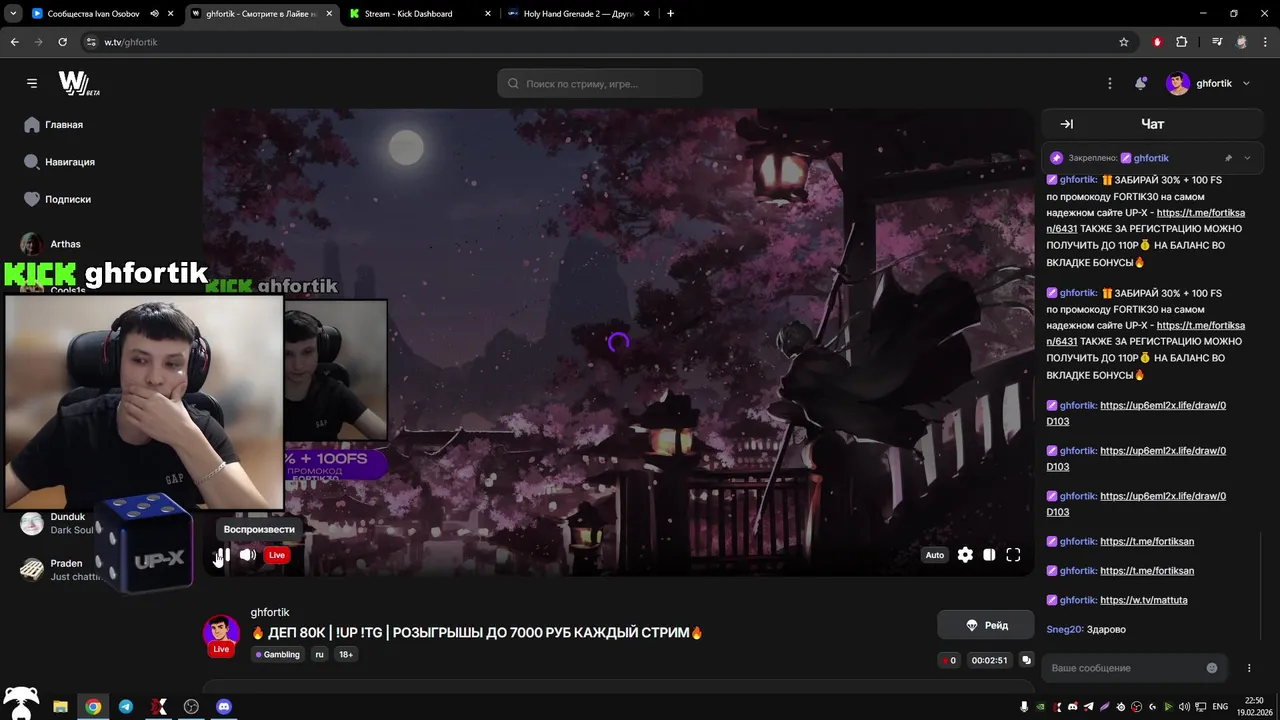
Task: Click the pinned ghfortik username in chat
Action: (x=1151, y=158)
